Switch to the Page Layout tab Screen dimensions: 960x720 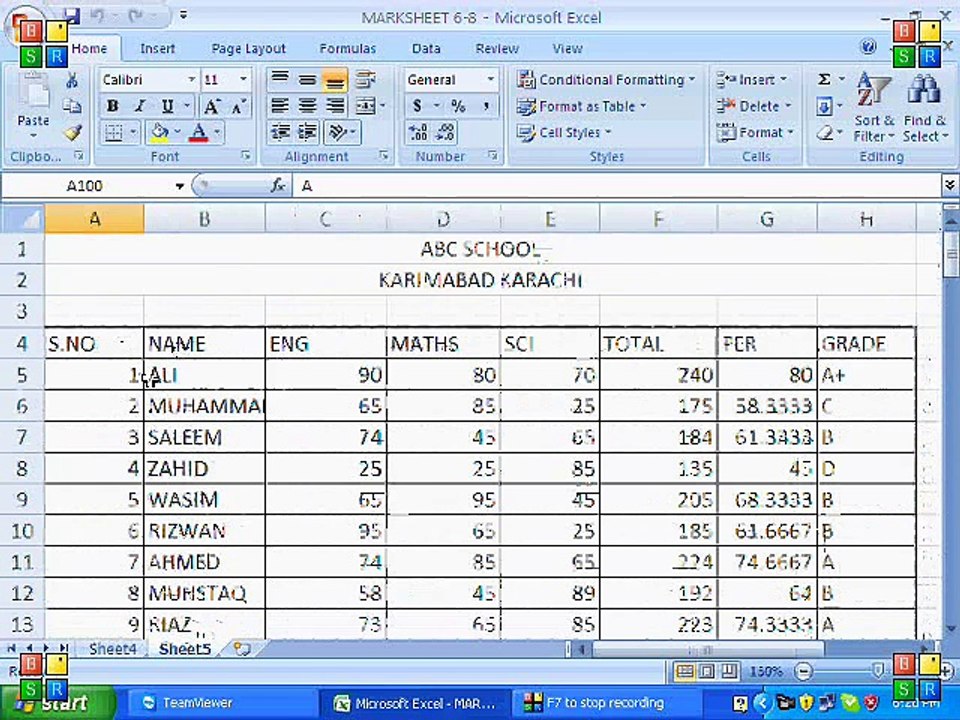pyautogui.click(x=248, y=48)
